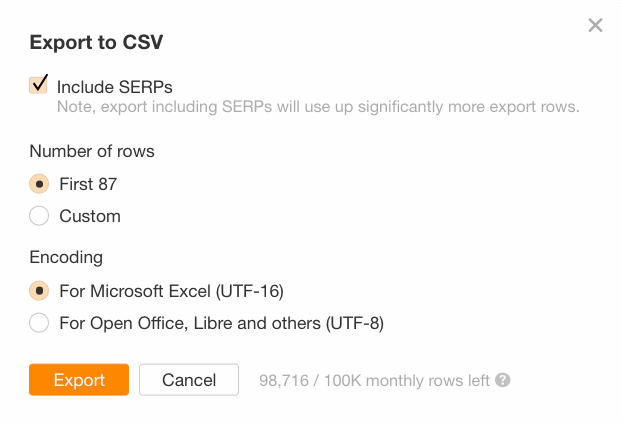
Task: Choose the Microsoft Excel UTF-16 radio button
Action: pos(39,291)
